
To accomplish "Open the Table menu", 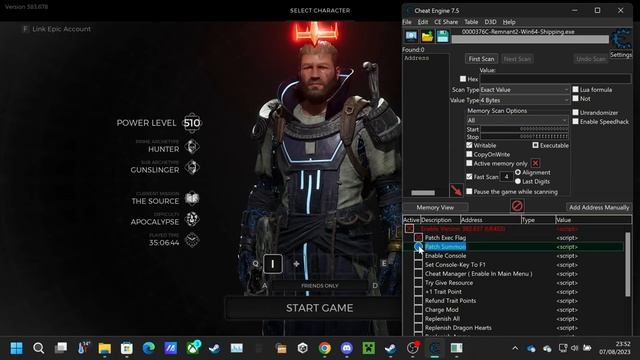I will (x=471, y=22).
